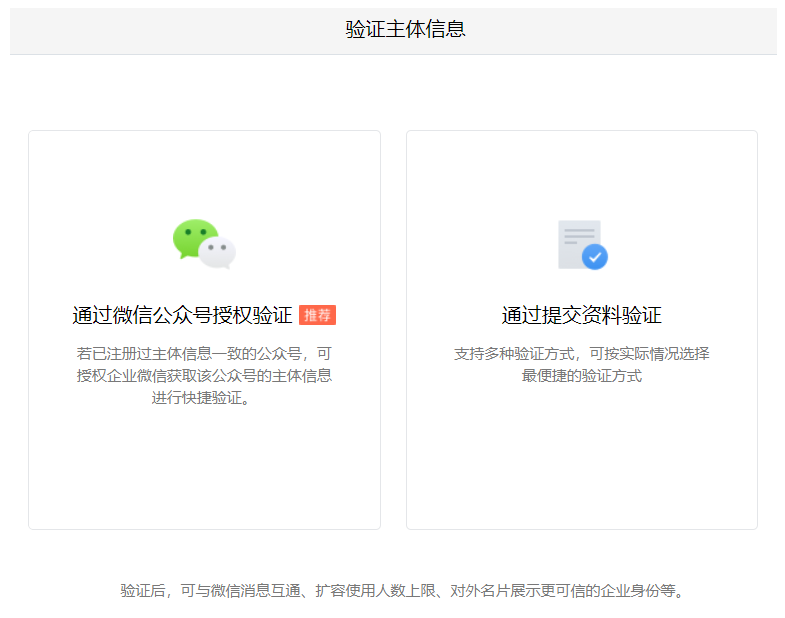Viewport: 785px width, 618px height.
Task: Select 通过微信公众号授权验证 heading
Action: pos(182,315)
